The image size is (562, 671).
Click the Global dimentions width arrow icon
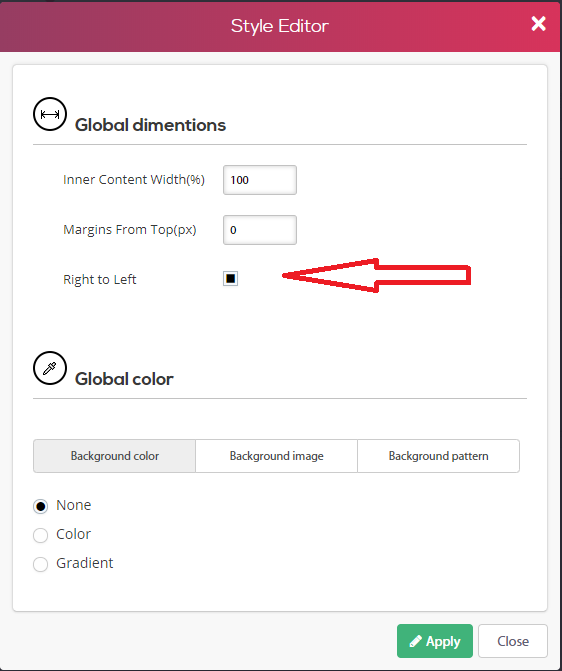point(50,114)
